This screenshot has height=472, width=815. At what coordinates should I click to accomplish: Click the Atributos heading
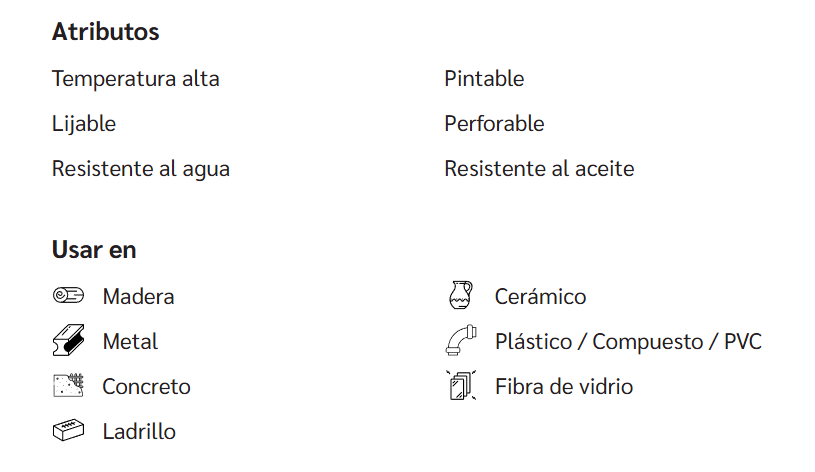(105, 32)
